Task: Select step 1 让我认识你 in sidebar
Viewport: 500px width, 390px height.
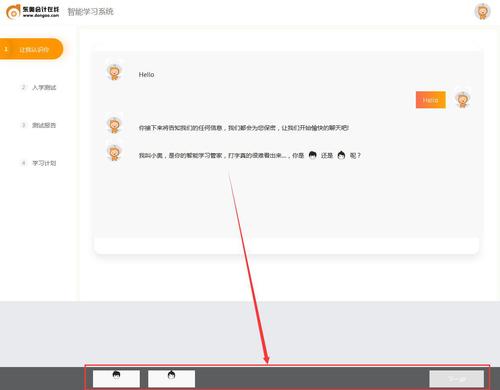Action: tap(31, 49)
